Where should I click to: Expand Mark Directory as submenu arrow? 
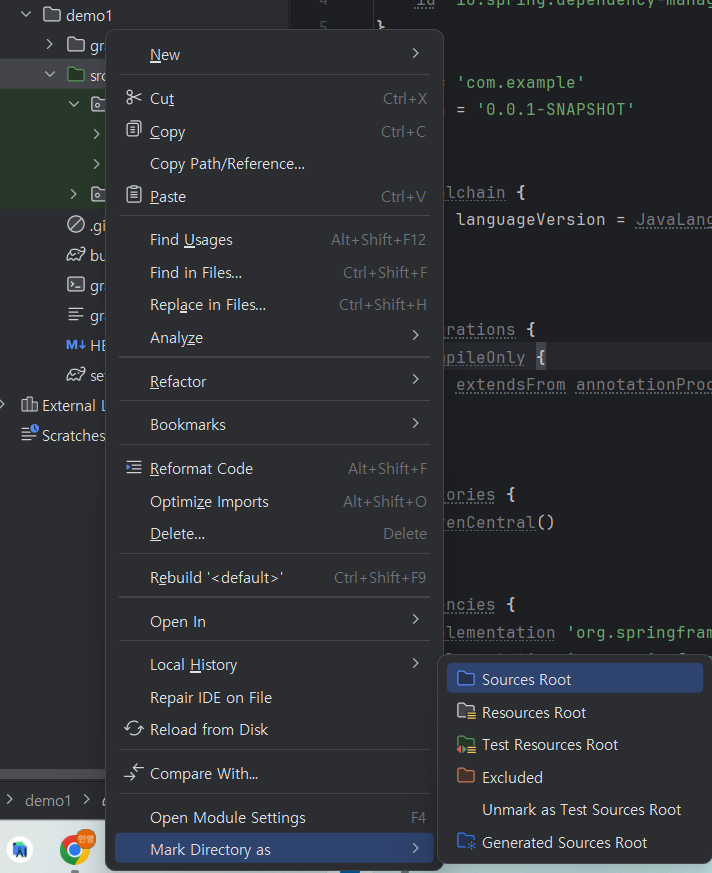pos(415,849)
